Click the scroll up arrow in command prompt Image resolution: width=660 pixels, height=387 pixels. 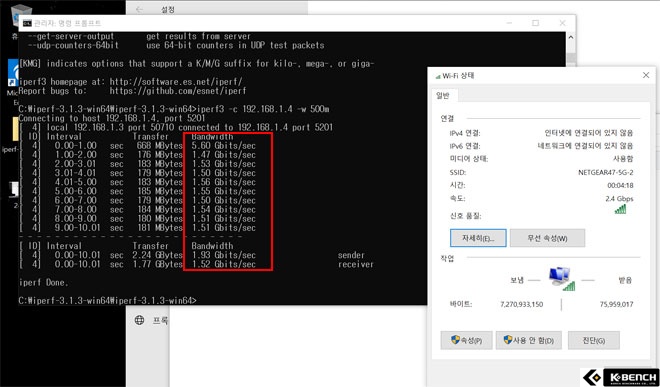click(571, 37)
